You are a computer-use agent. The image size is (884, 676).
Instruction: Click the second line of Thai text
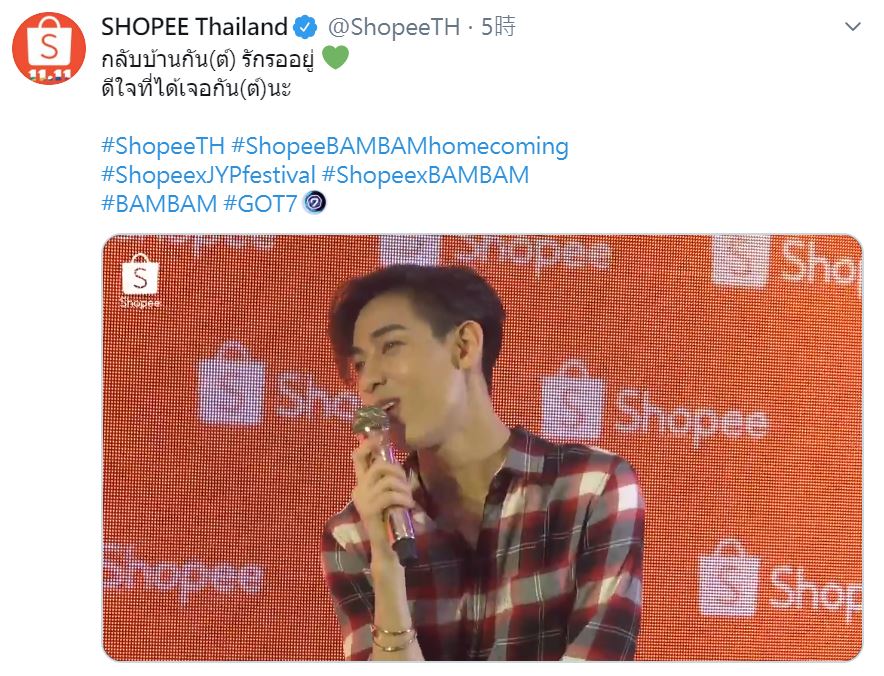[196, 89]
